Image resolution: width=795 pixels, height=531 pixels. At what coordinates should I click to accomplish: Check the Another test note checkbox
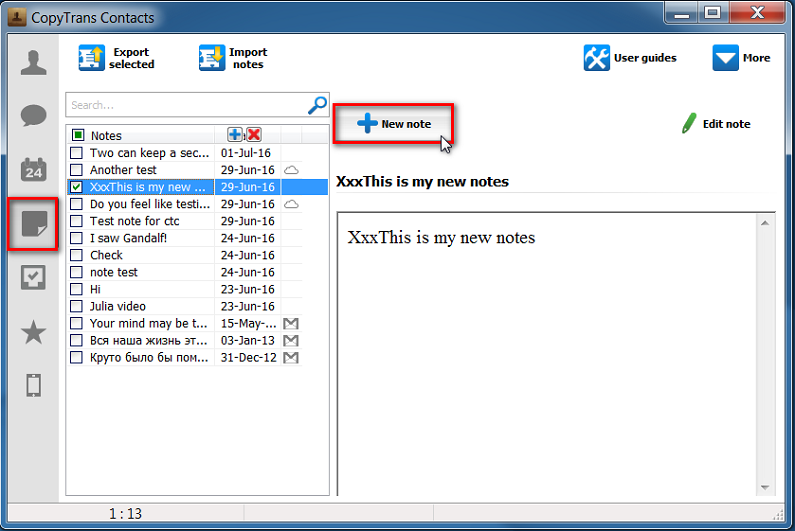pyautogui.click(x=76, y=170)
